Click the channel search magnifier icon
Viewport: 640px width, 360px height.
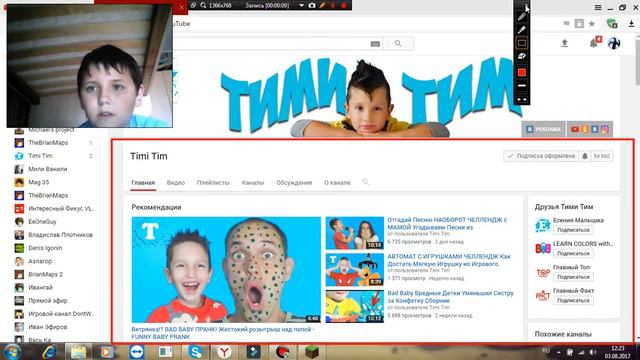(365, 182)
